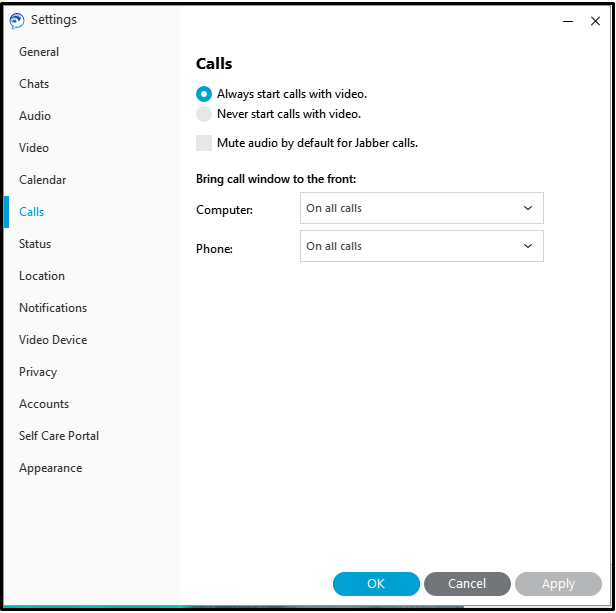This screenshot has width=616, height=613.
Task: Go to Notifications settings
Action: coord(53,308)
